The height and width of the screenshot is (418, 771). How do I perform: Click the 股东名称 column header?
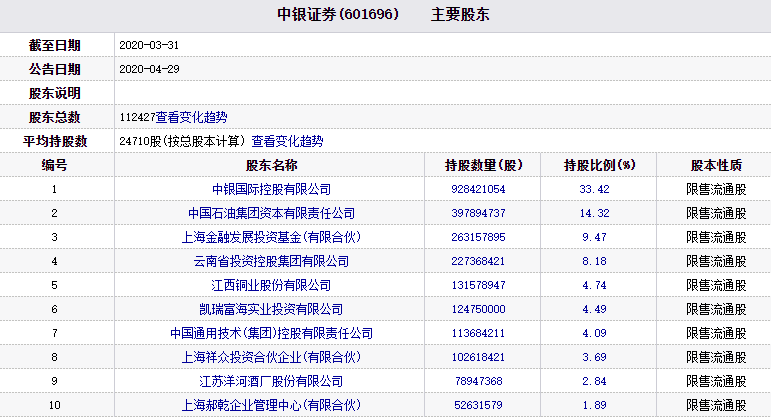pos(271,165)
